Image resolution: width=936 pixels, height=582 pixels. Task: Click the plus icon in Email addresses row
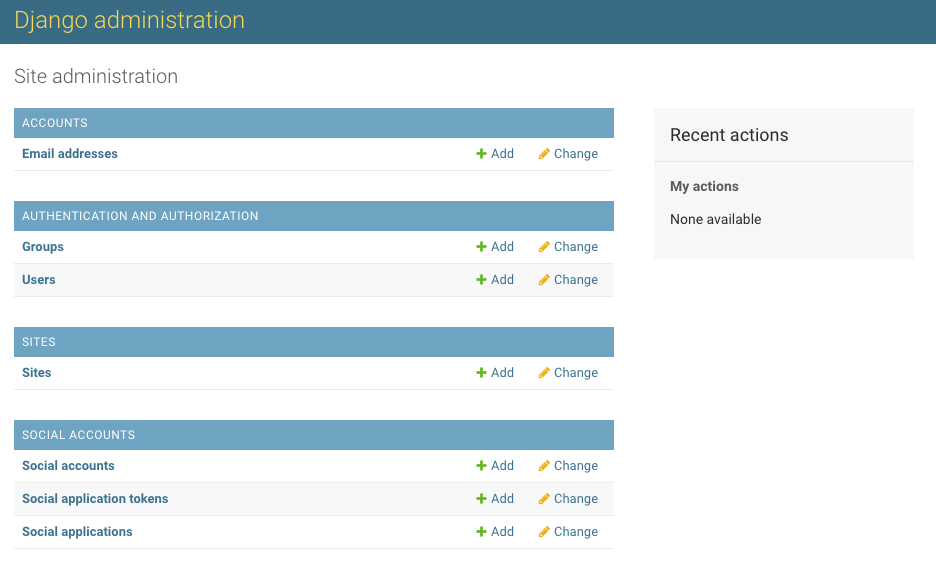(x=481, y=154)
